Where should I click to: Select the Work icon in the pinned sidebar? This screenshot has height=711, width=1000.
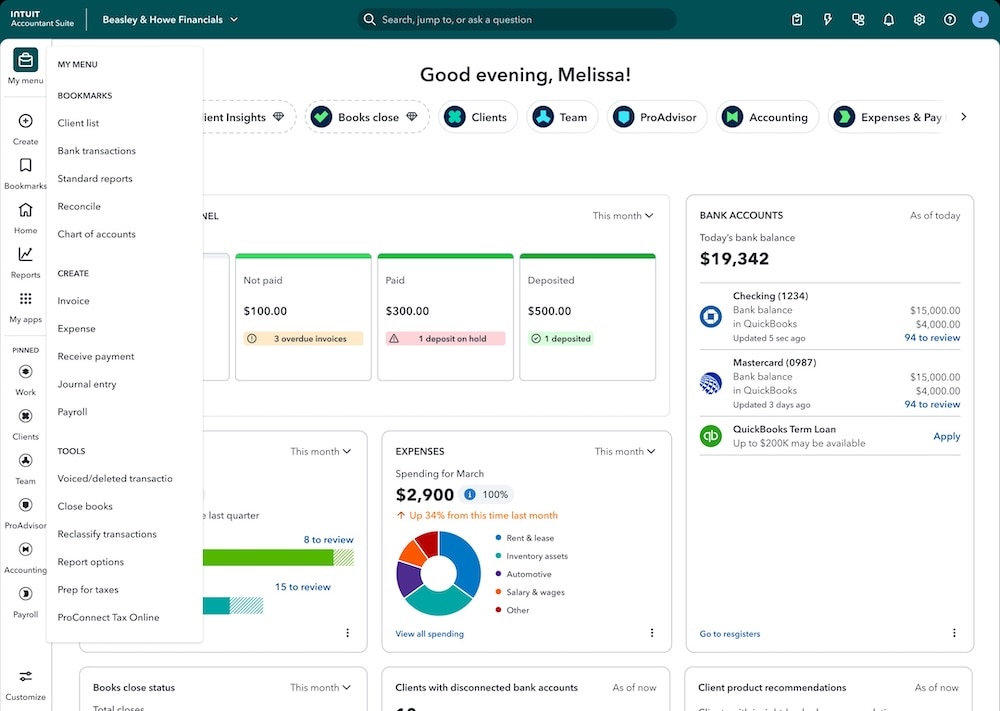25,371
